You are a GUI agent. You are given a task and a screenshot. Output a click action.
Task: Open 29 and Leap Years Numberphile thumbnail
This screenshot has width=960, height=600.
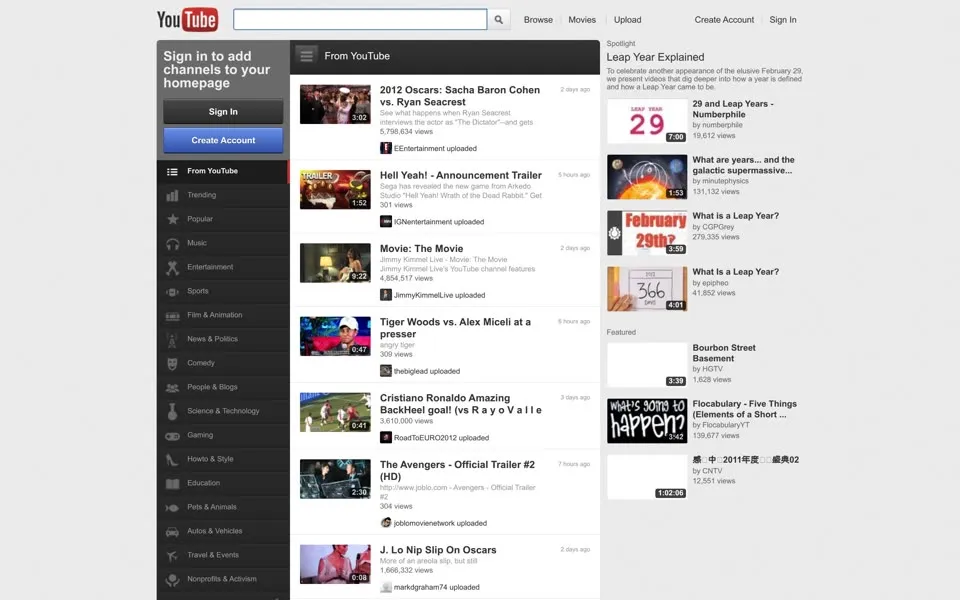[x=647, y=121]
